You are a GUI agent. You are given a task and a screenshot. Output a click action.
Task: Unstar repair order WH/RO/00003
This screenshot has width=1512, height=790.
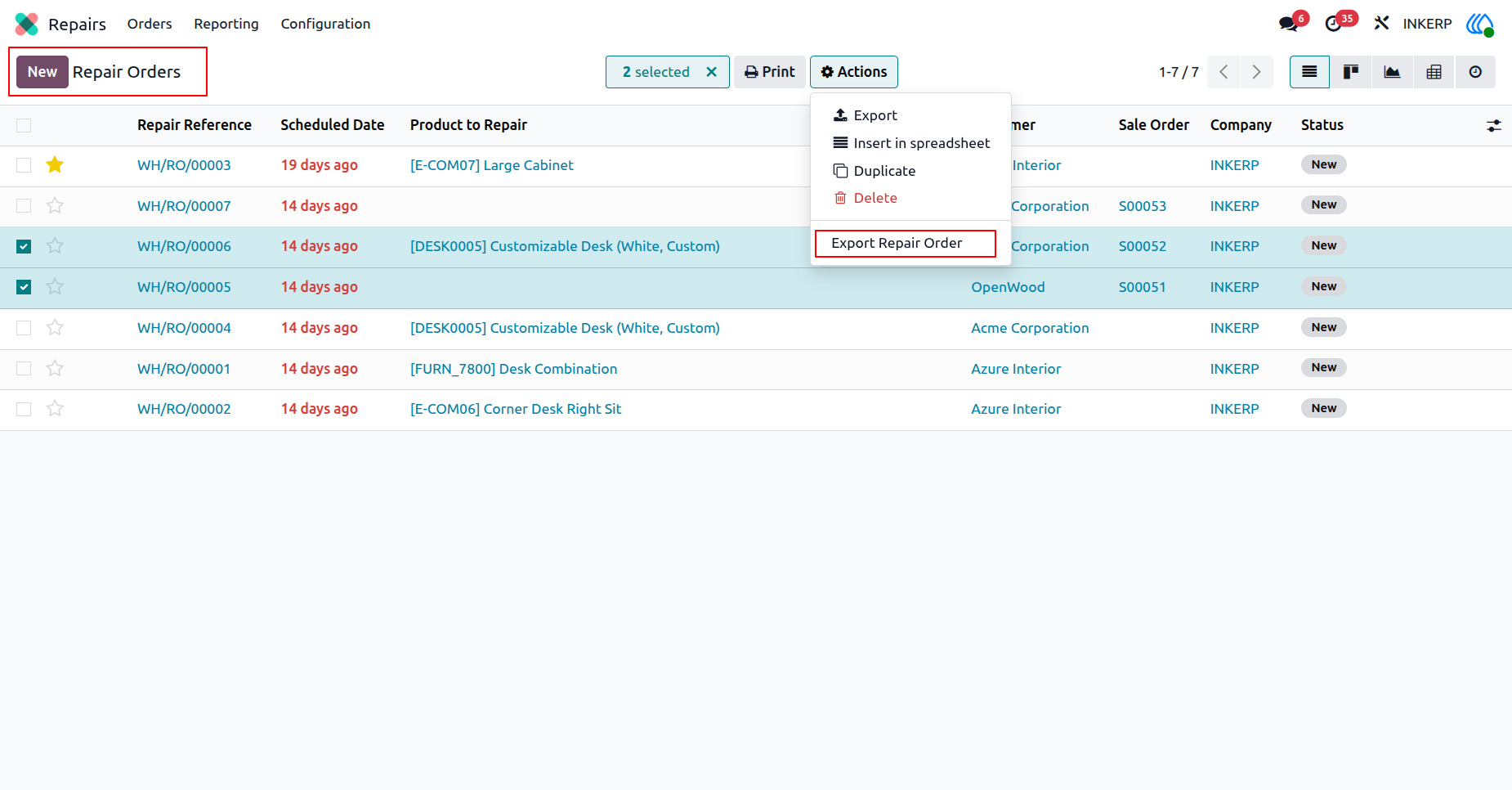[x=55, y=164]
